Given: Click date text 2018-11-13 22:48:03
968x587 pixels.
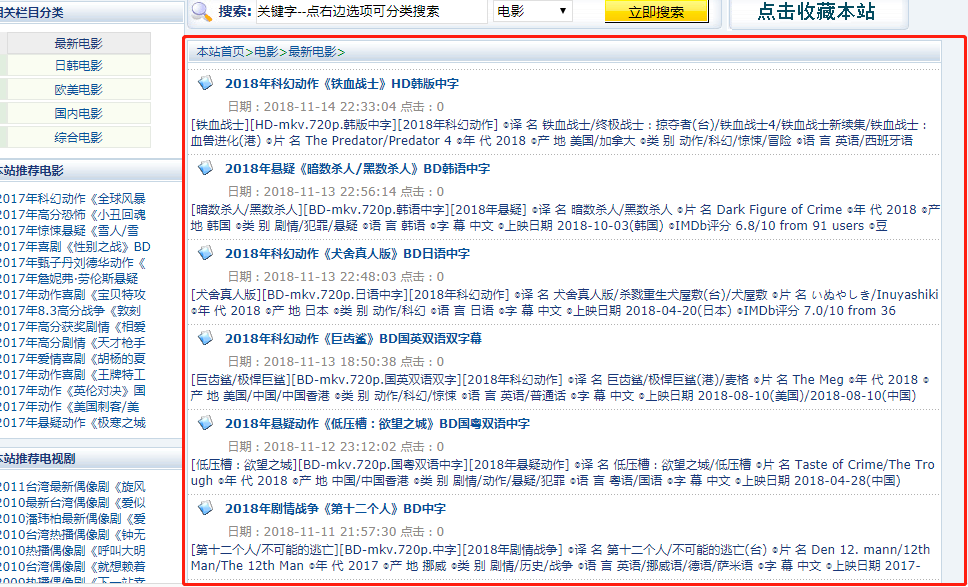Looking at the screenshot, I should [330, 278].
